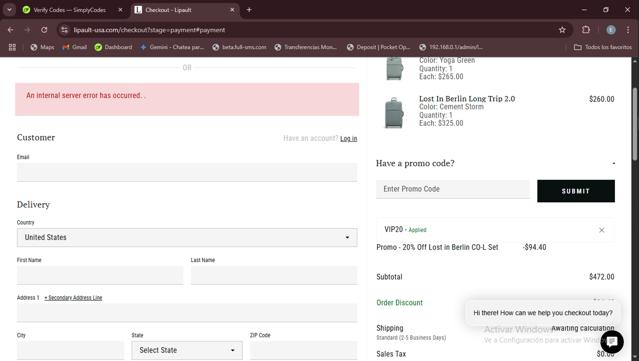Click Lost In Berlin Long Trip 2.0 title
Image resolution: width=639 pixels, height=361 pixels.
click(x=467, y=99)
